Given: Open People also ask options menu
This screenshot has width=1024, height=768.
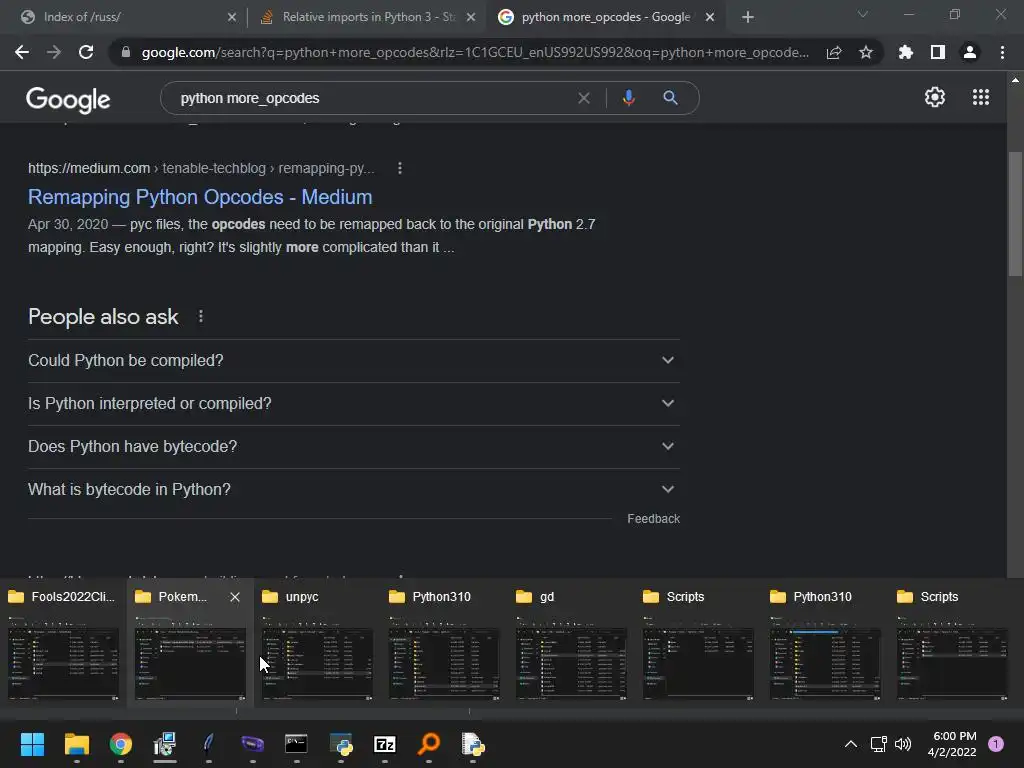Looking at the screenshot, I should coord(200,317).
